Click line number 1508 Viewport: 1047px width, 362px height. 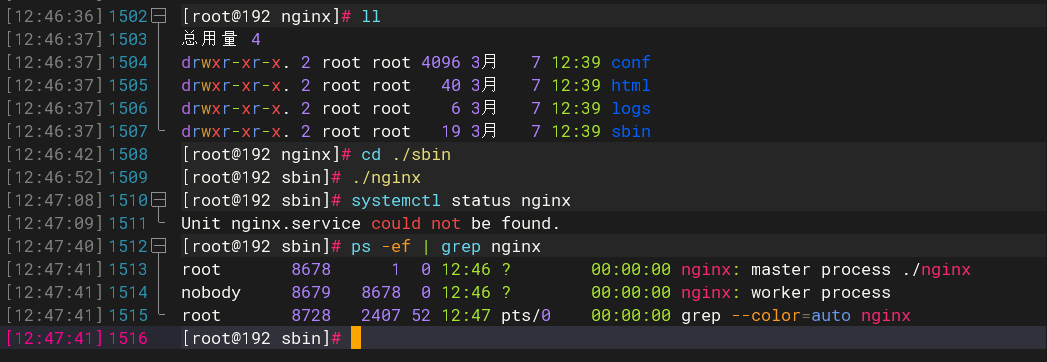(128, 155)
